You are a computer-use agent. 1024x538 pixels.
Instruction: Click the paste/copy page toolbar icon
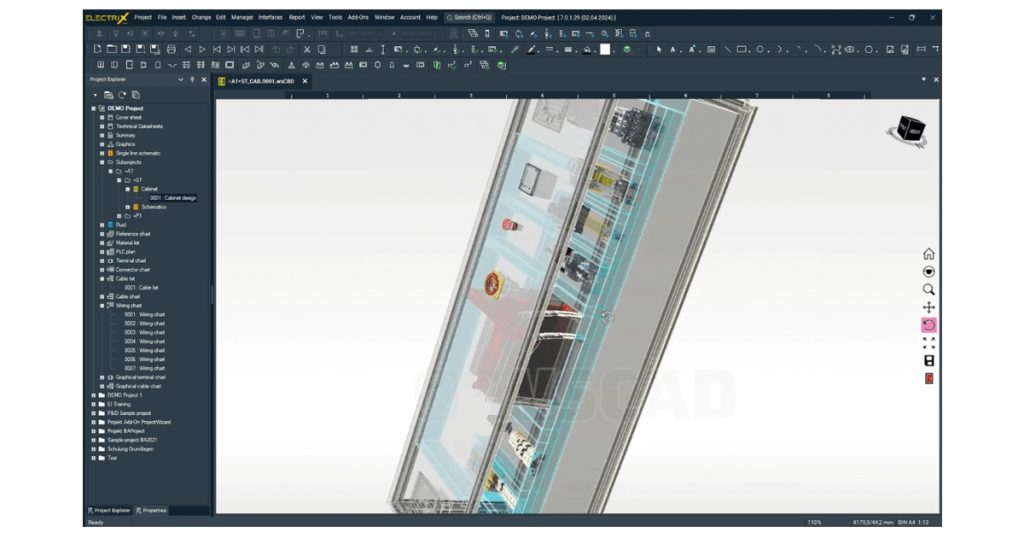pos(321,49)
